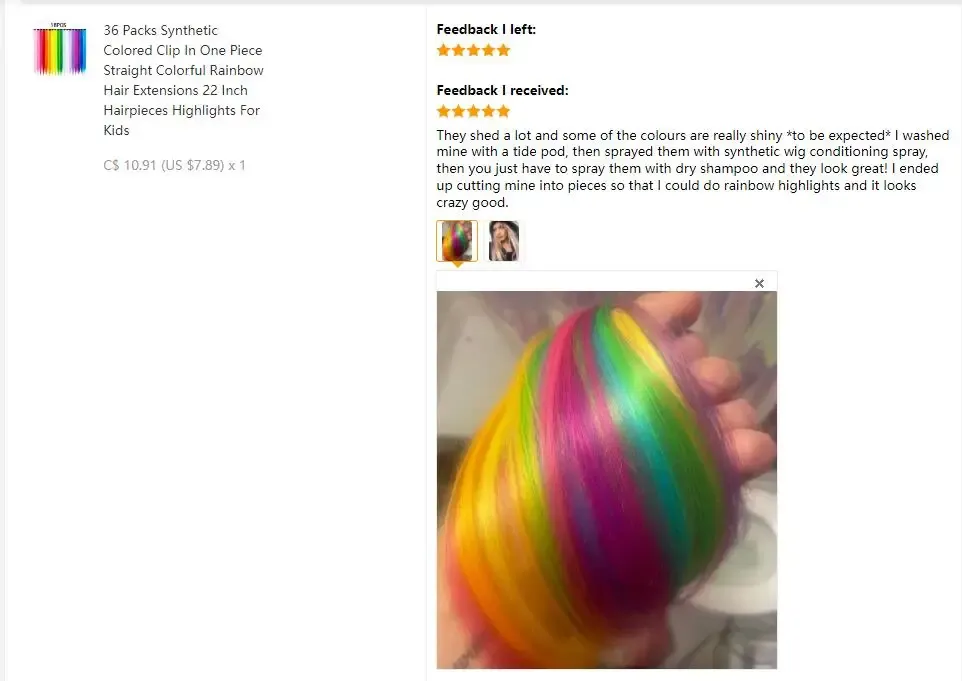
Task: Click second star under Feedback I left
Action: 458,50
